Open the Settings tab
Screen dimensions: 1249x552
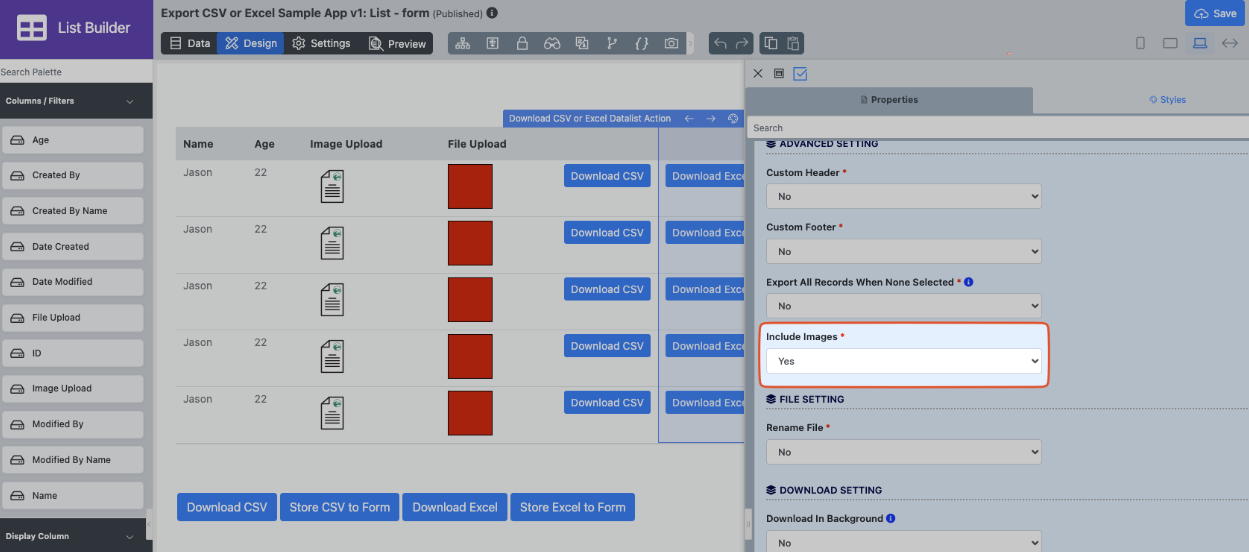[x=321, y=44]
